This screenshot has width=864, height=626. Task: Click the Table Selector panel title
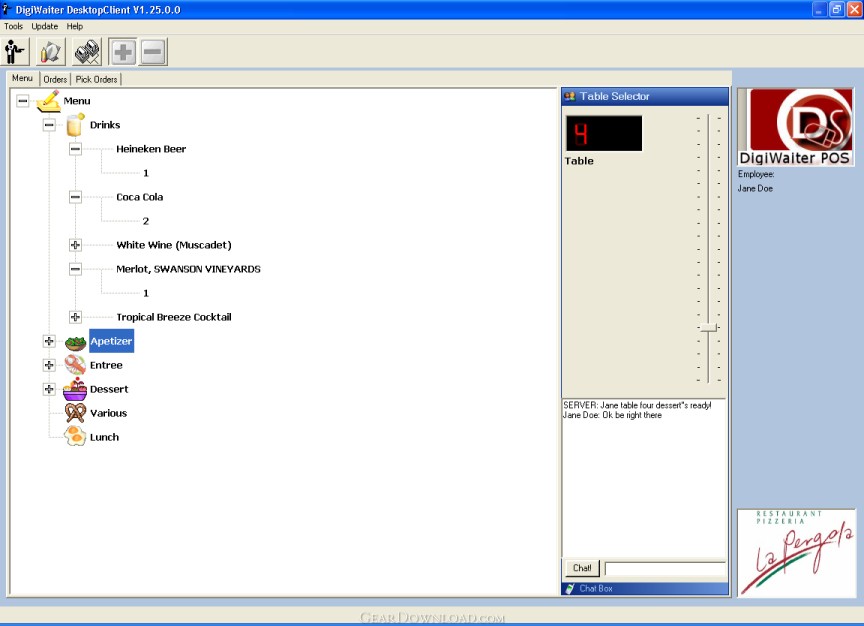coord(614,96)
